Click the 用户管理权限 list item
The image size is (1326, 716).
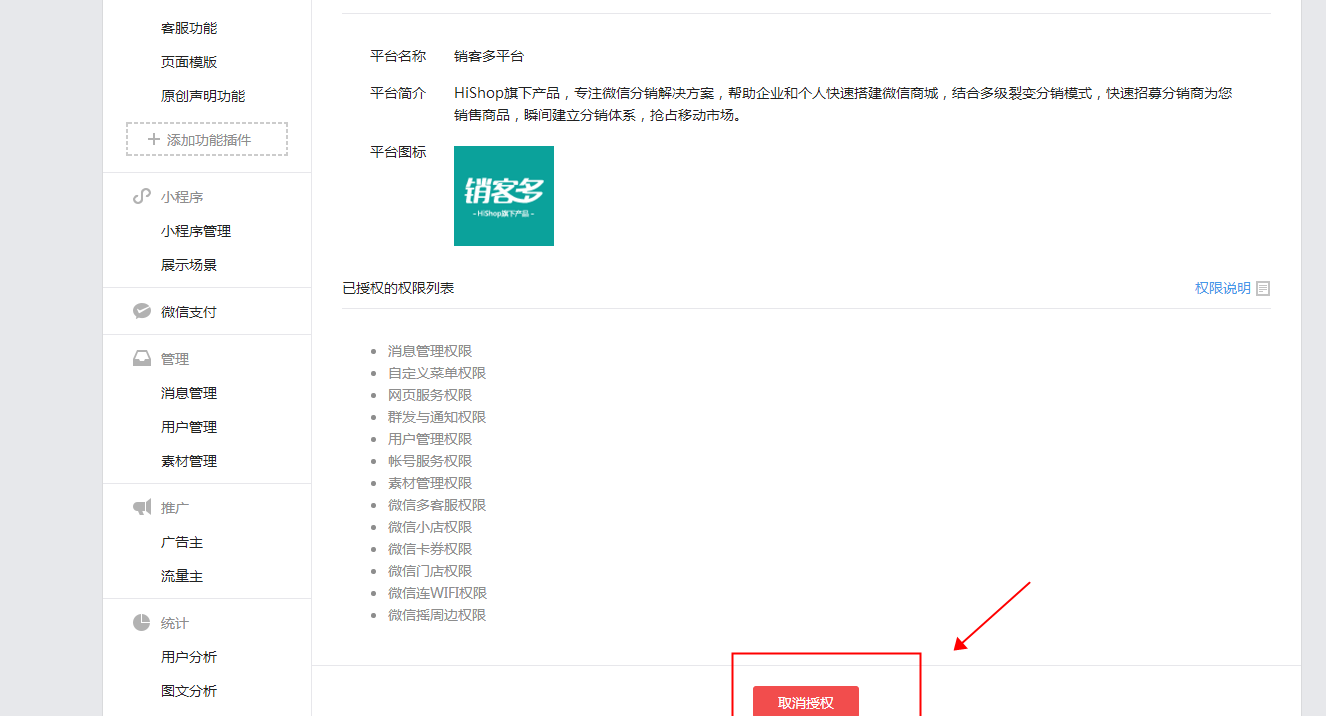point(430,439)
